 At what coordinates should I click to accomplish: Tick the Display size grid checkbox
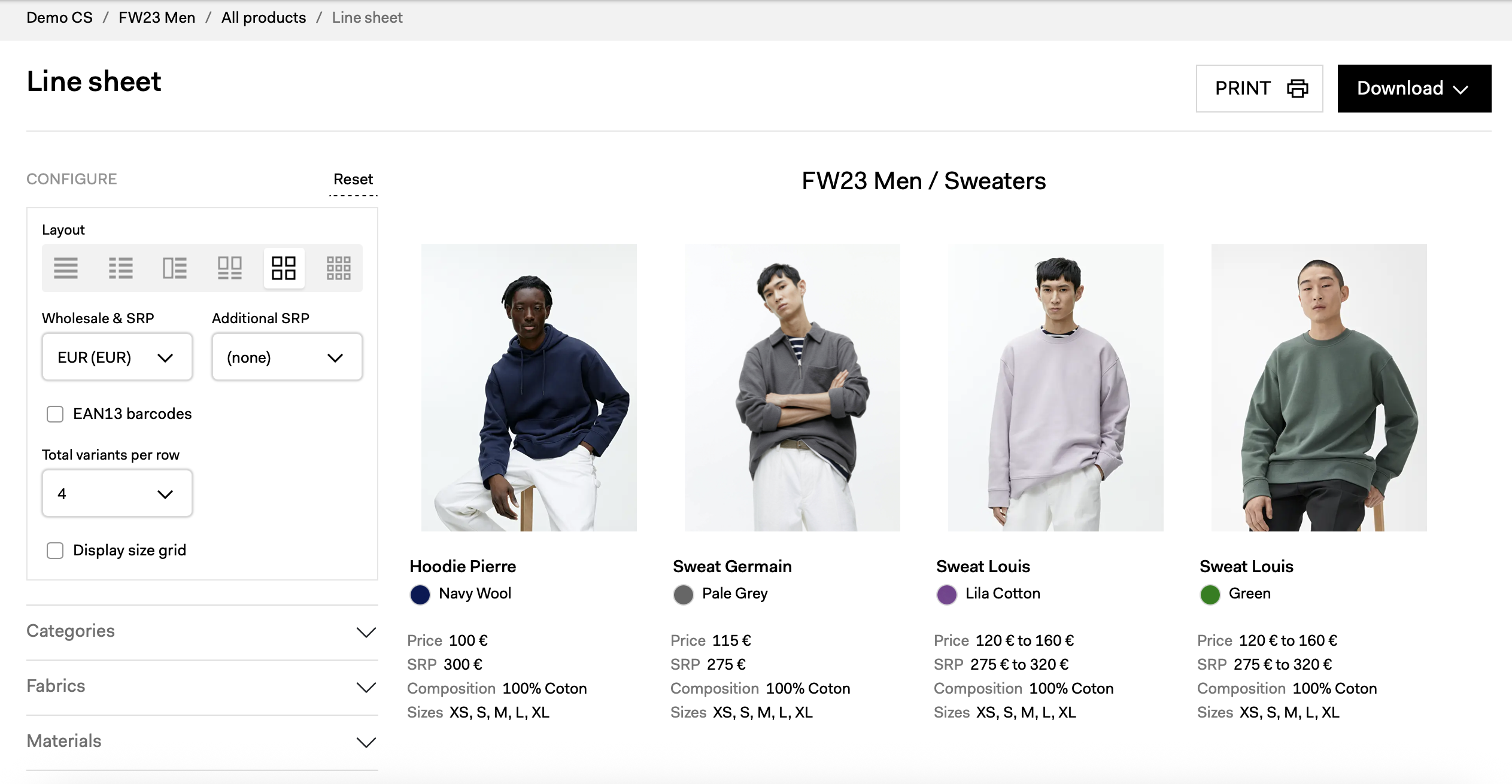click(55, 551)
